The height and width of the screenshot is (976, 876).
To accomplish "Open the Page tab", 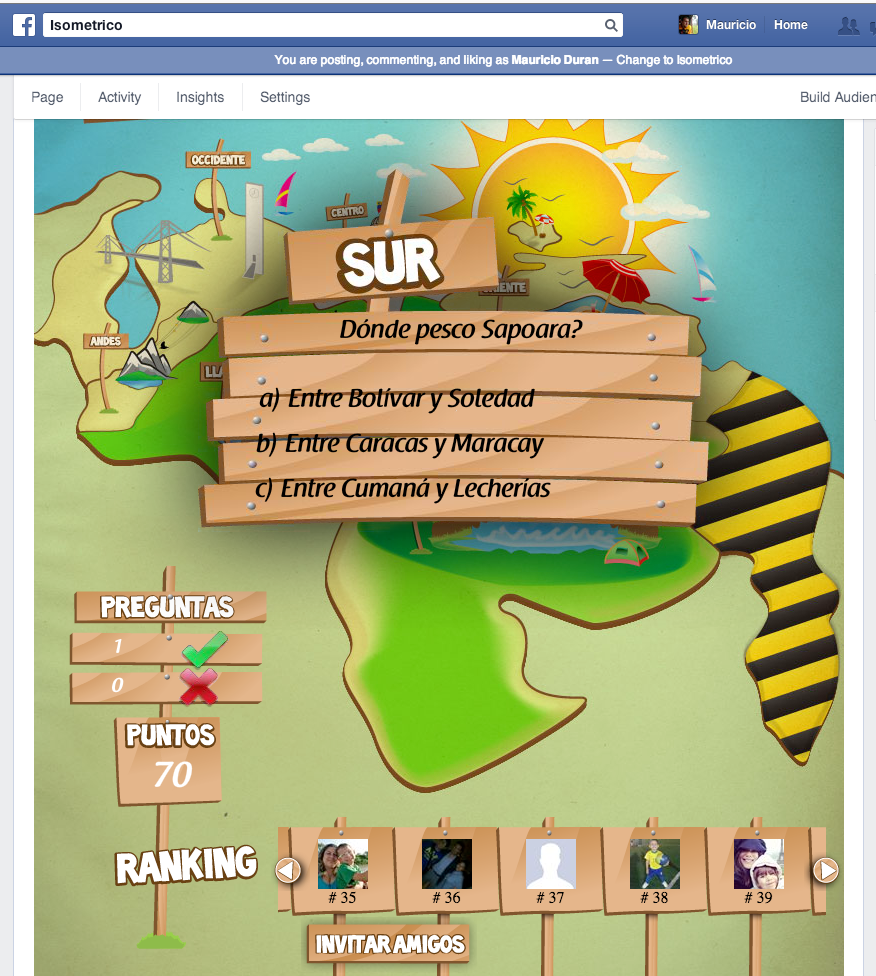I will (x=47, y=97).
